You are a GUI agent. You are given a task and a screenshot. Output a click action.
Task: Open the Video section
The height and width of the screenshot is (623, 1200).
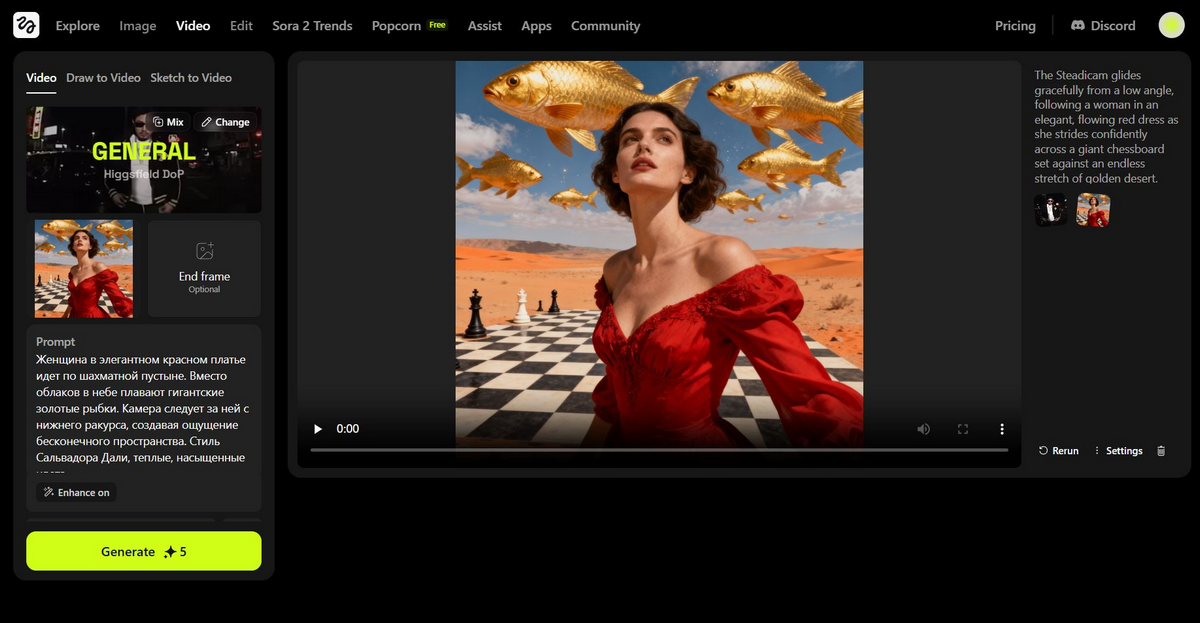[x=193, y=26]
